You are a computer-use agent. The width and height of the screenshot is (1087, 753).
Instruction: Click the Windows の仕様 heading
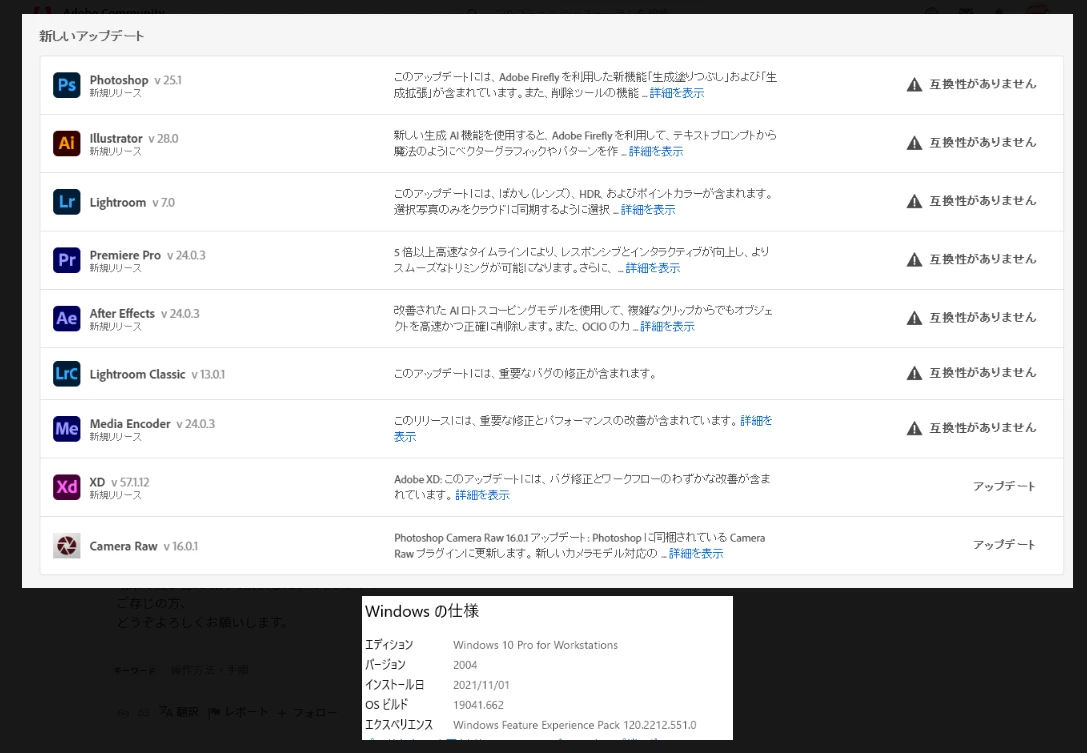pos(422,611)
